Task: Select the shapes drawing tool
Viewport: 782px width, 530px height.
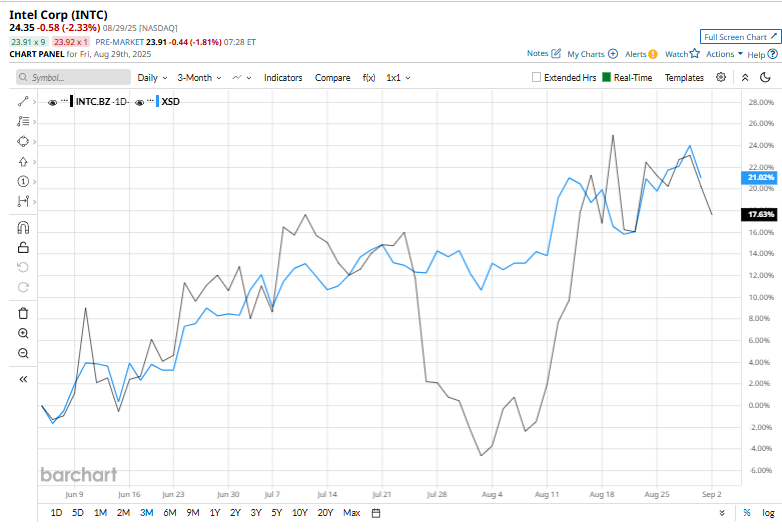Action: click(x=23, y=142)
